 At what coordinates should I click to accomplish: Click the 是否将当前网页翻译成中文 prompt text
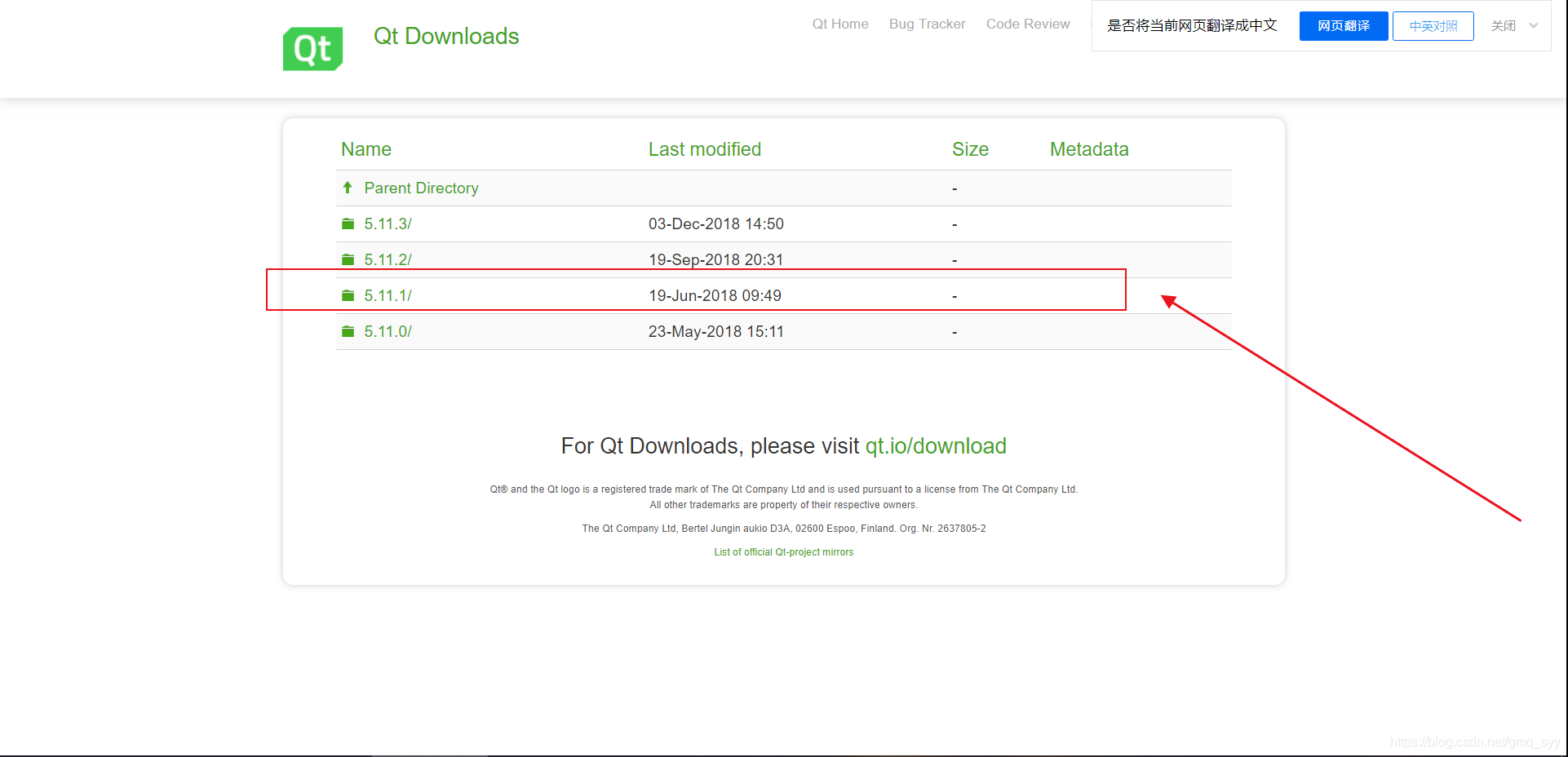pyautogui.click(x=1192, y=25)
